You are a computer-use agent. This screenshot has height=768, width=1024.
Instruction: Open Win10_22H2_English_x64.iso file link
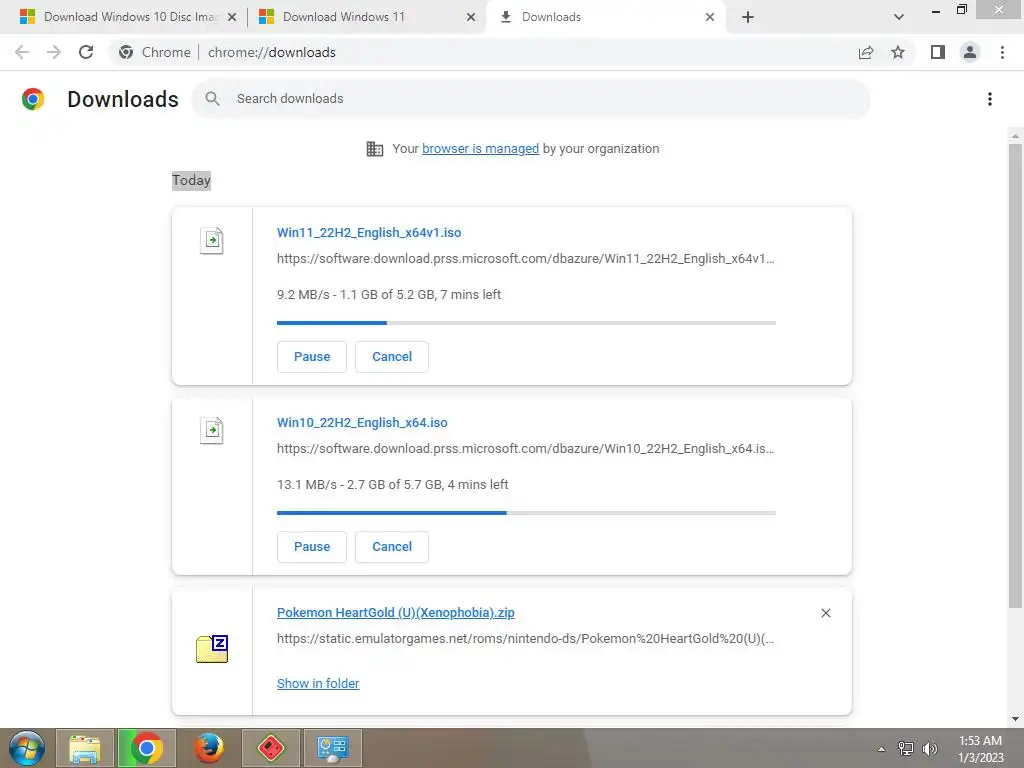point(362,423)
